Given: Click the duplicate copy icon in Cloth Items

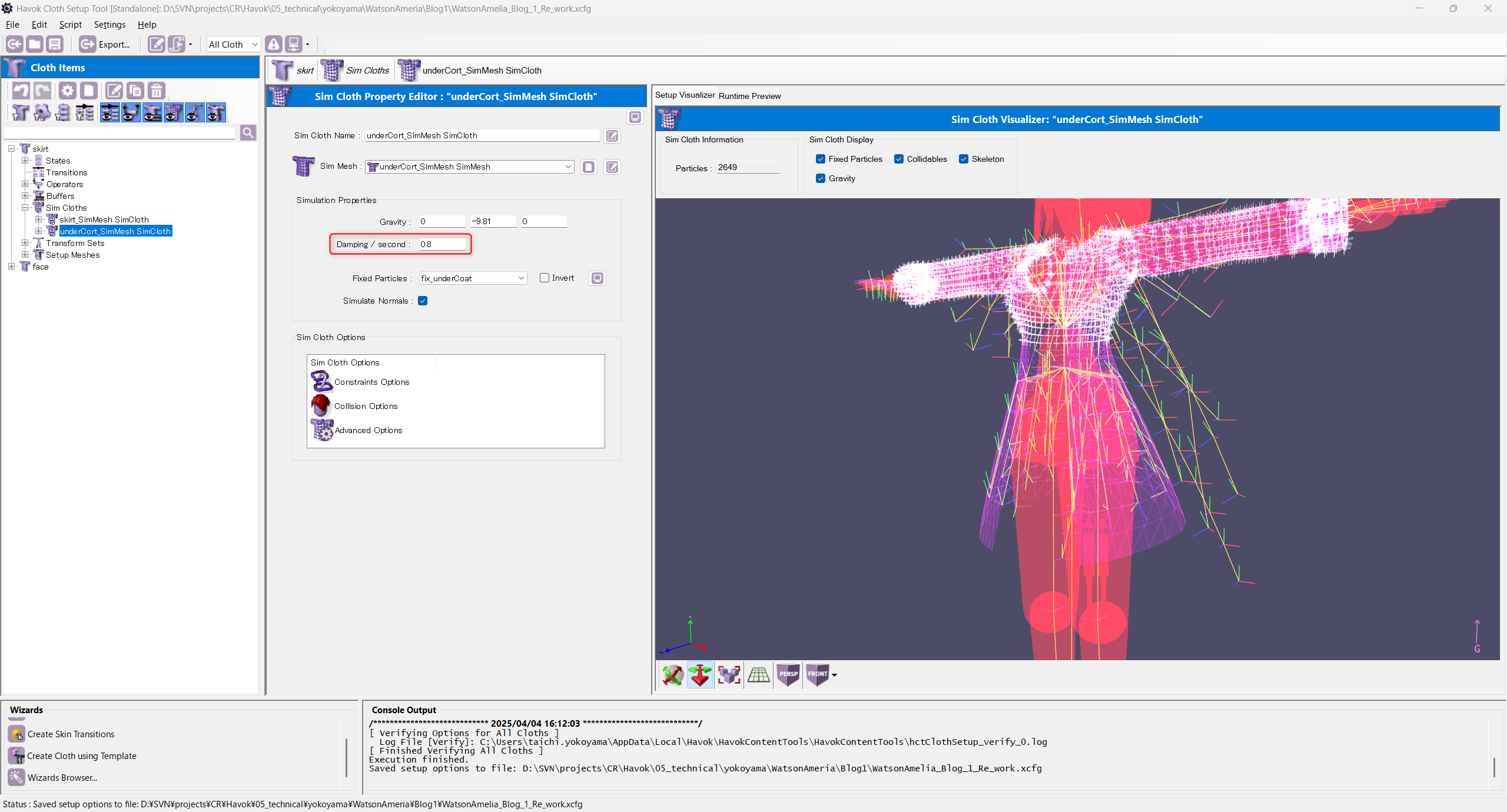Looking at the screenshot, I should click(x=135, y=91).
